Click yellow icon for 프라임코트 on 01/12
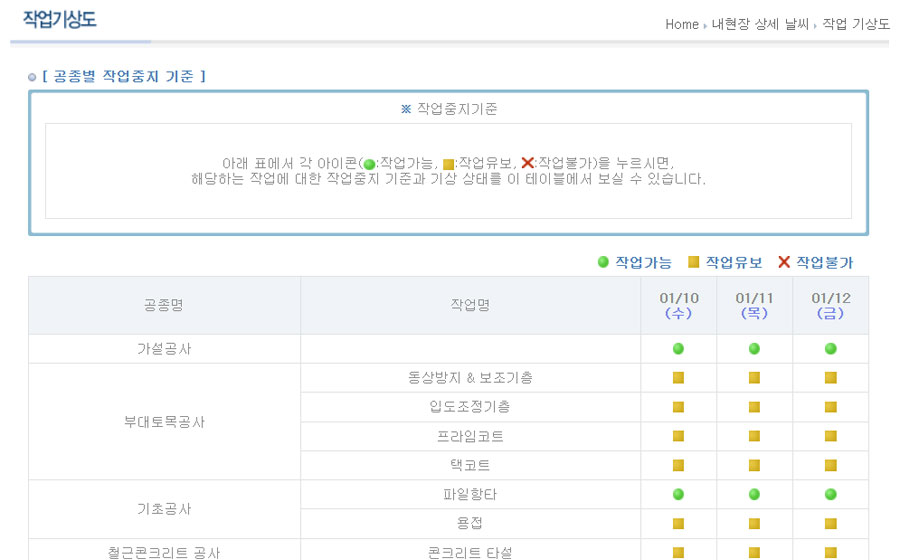The image size is (900, 560). [830, 436]
